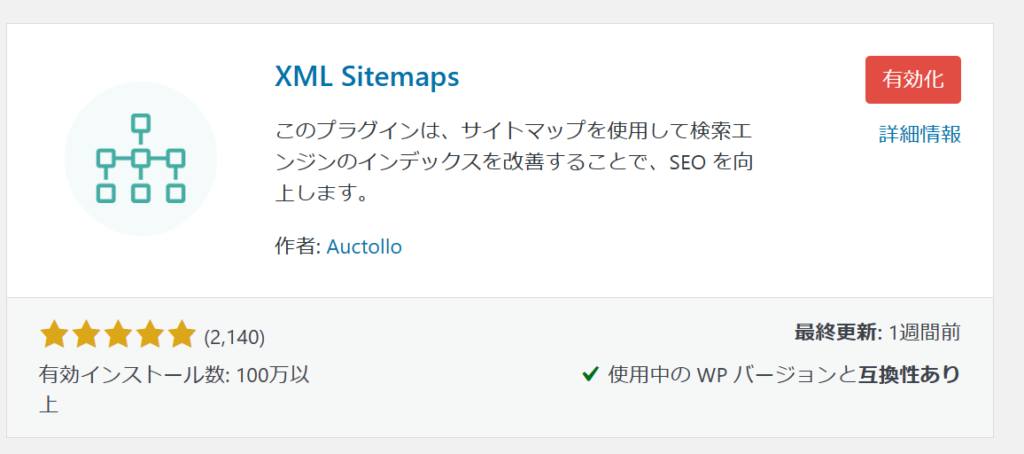
Task: Open the 詳細情報 link
Action: 920,134
